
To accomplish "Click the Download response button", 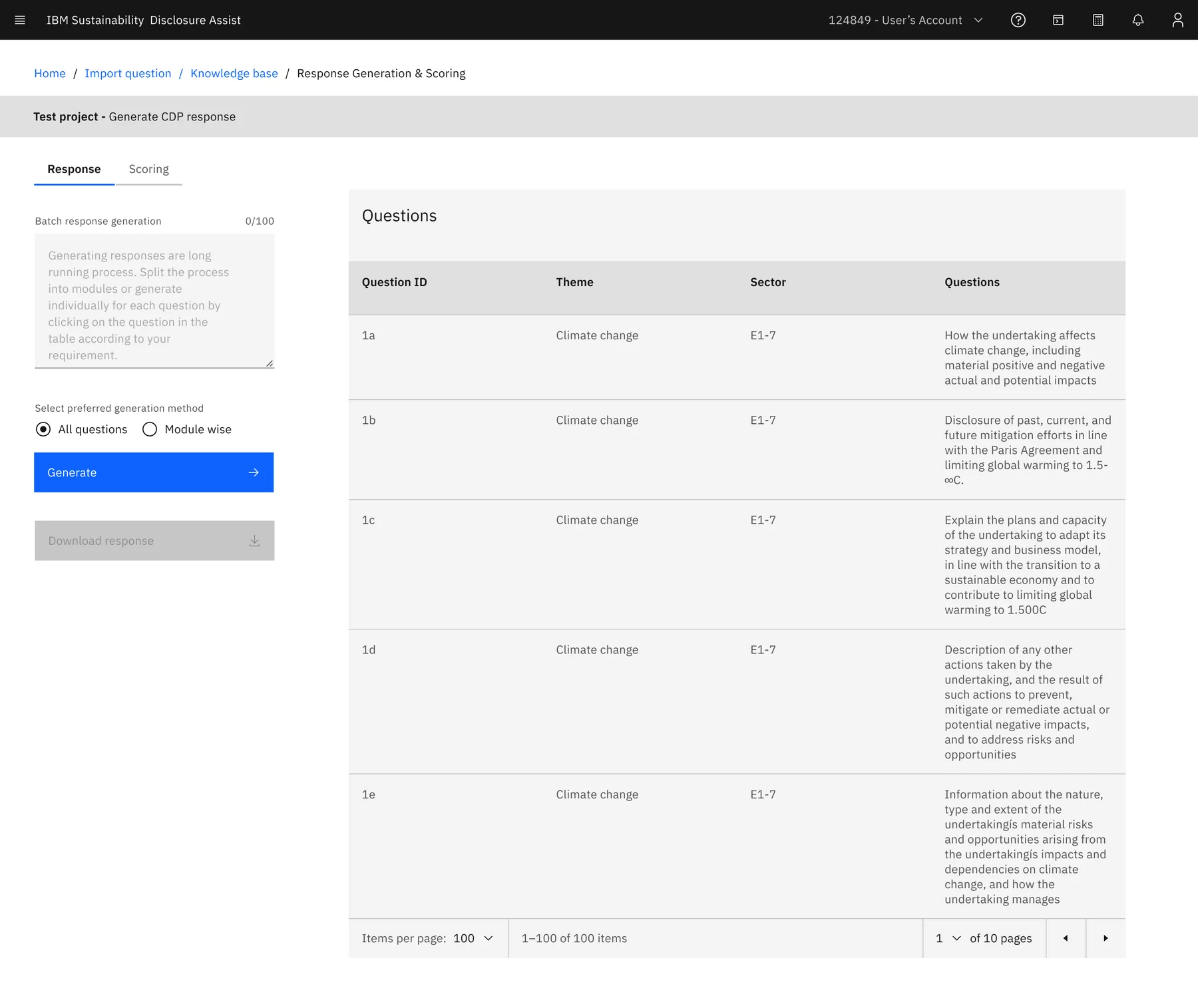I will pos(154,540).
